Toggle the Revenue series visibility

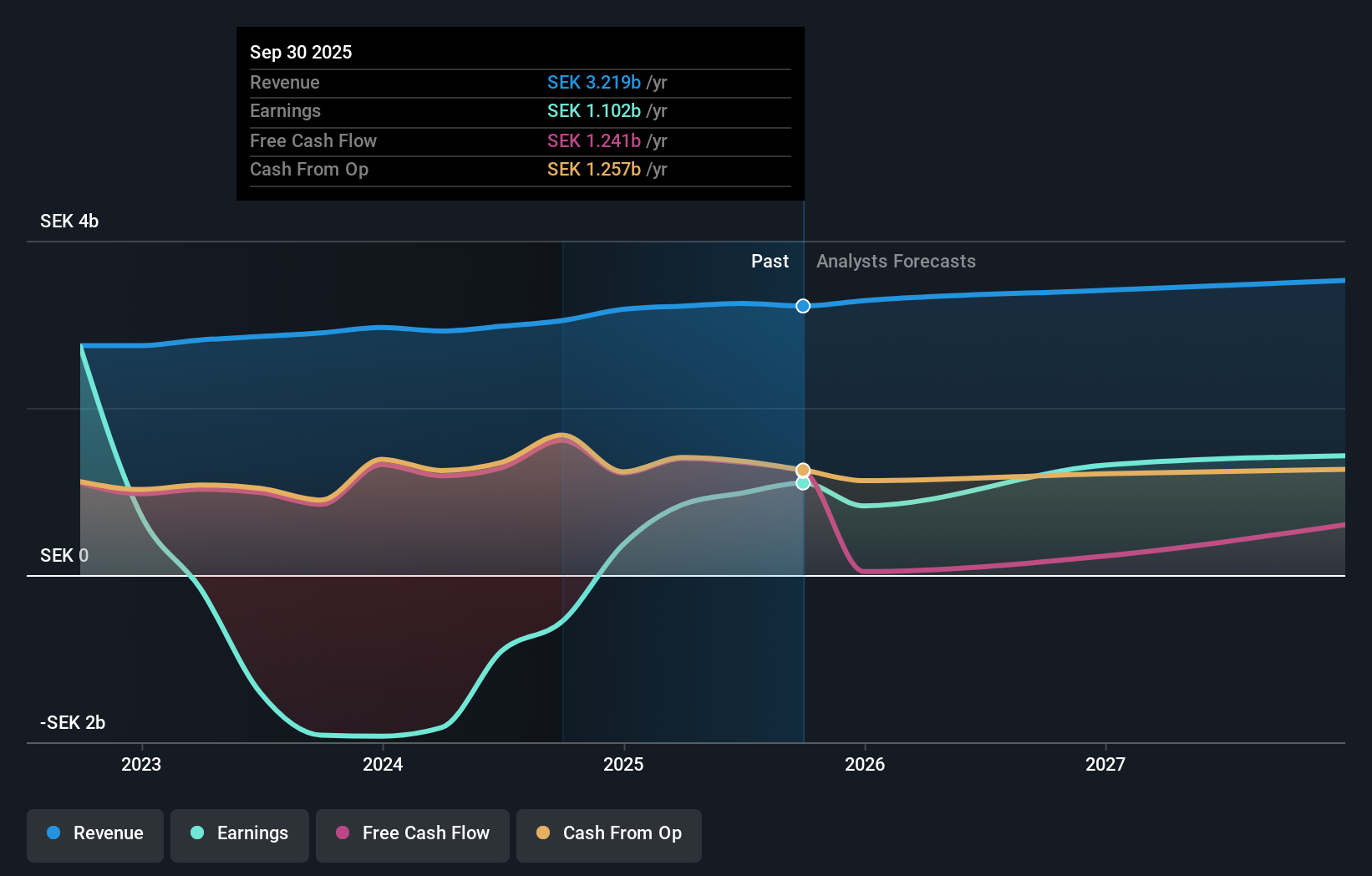pyautogui.click(x=94, y=833)
